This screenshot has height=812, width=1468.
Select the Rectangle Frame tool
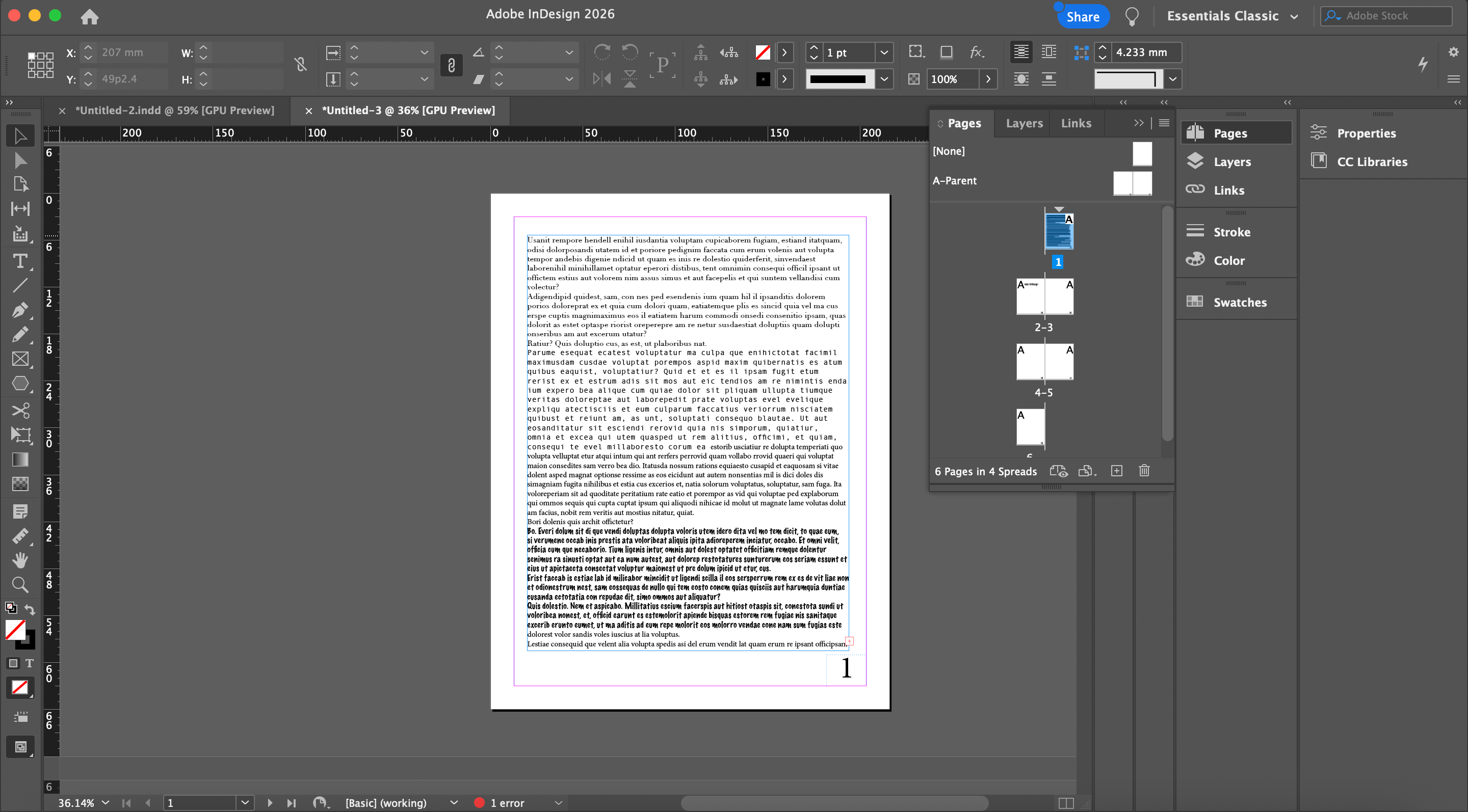(20, 359)
